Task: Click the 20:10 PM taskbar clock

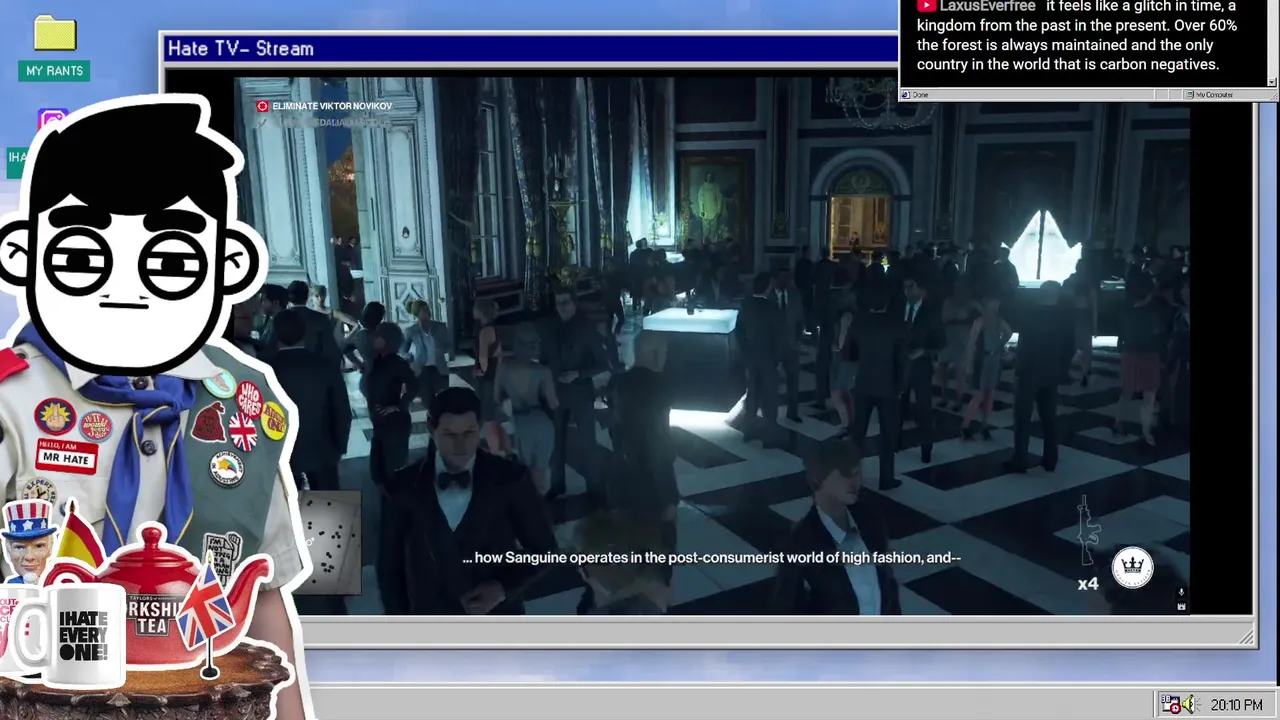Action: (x=1237, y=705)
